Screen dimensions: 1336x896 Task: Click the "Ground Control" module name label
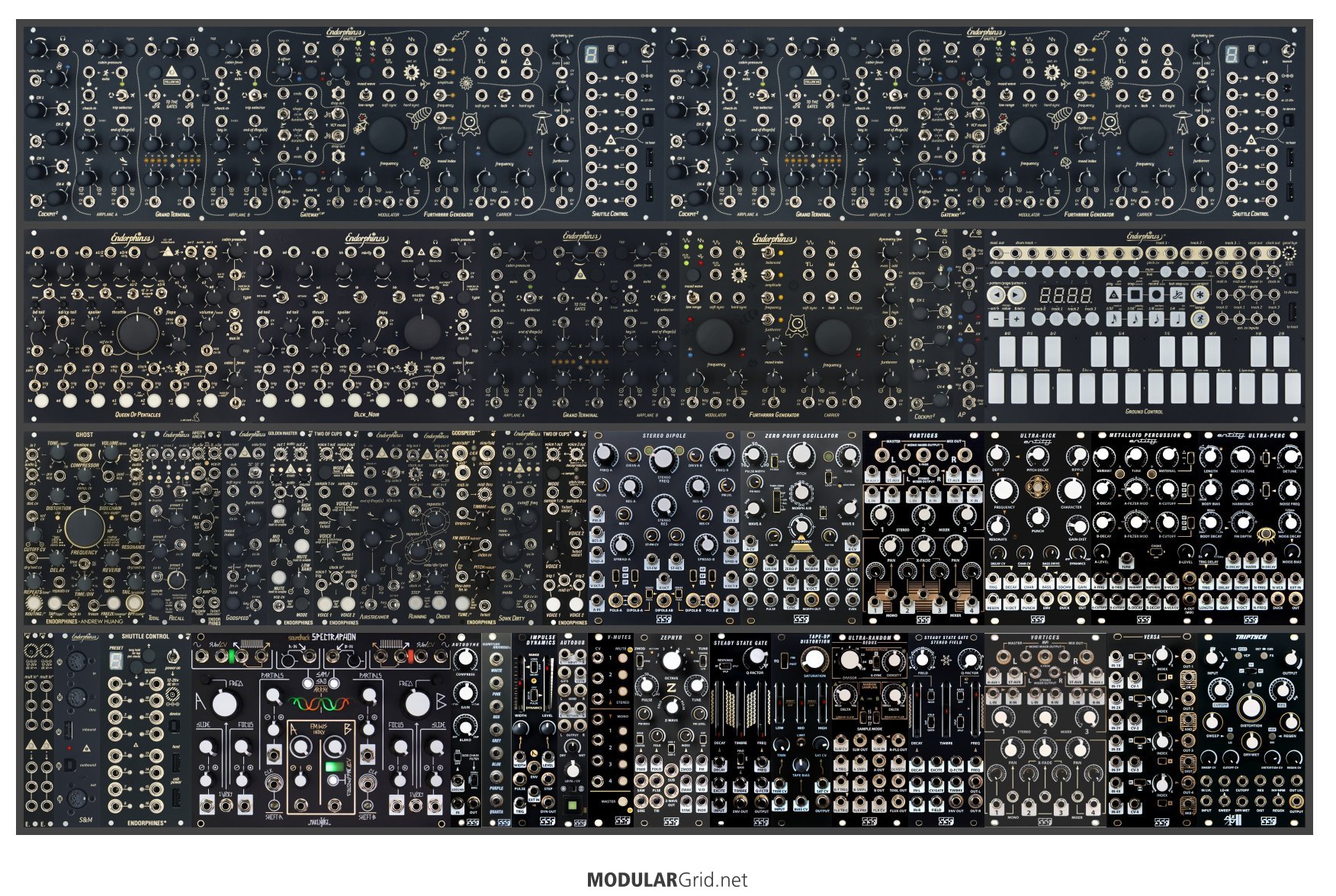1144,412
